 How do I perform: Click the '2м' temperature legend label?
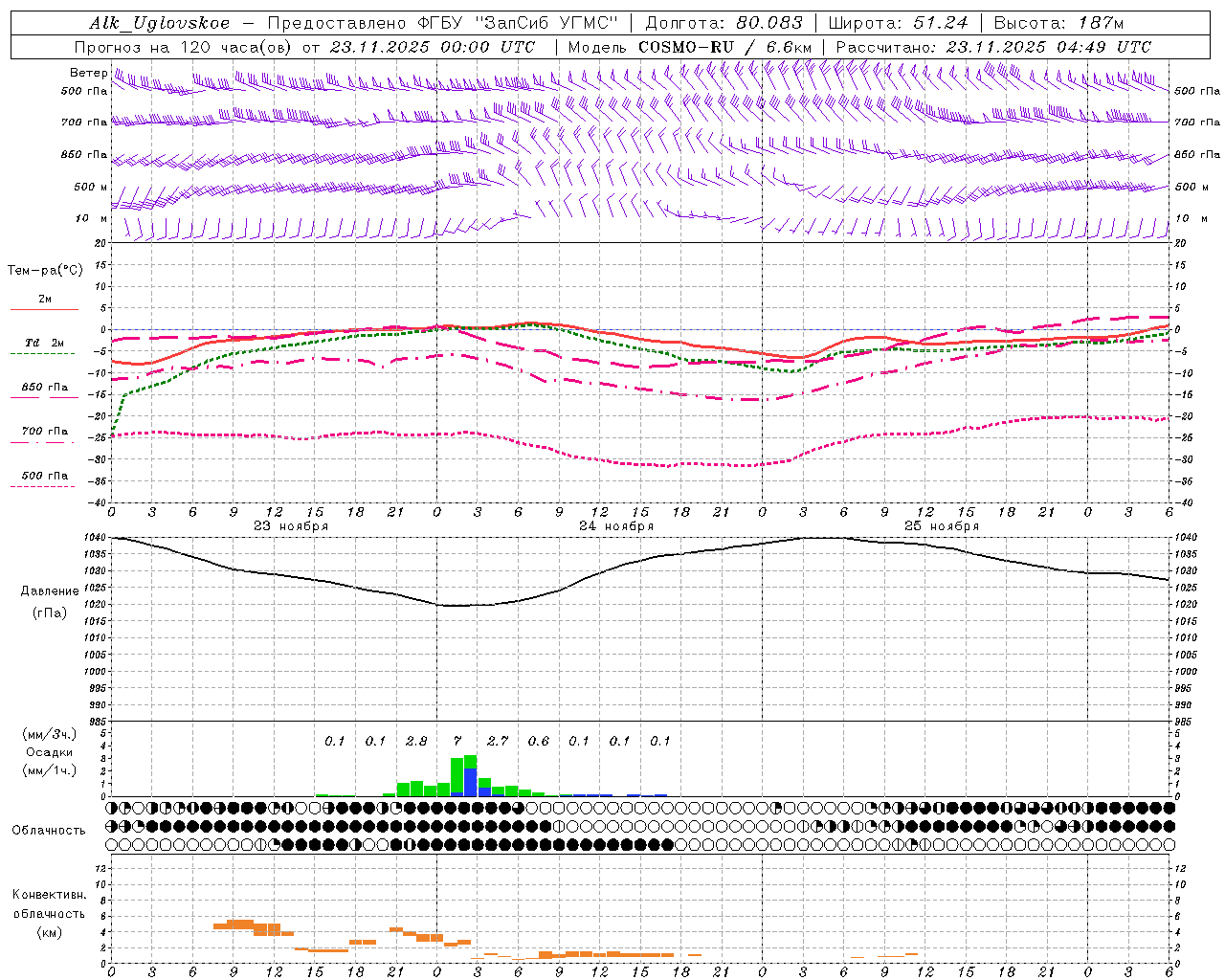45,299
